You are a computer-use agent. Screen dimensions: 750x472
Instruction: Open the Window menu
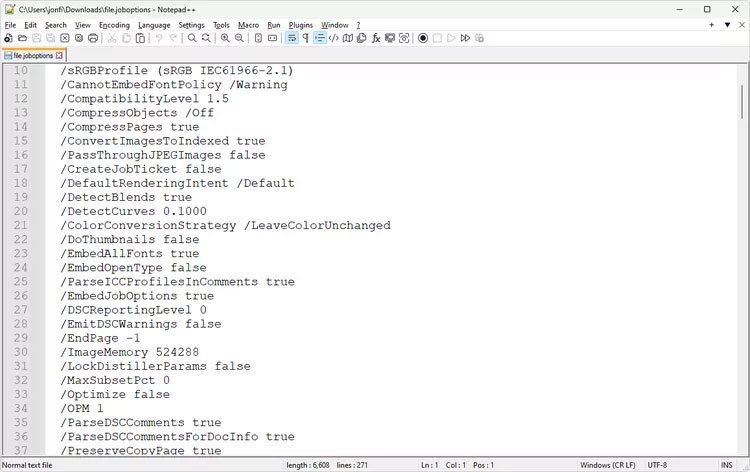[334, 25]
